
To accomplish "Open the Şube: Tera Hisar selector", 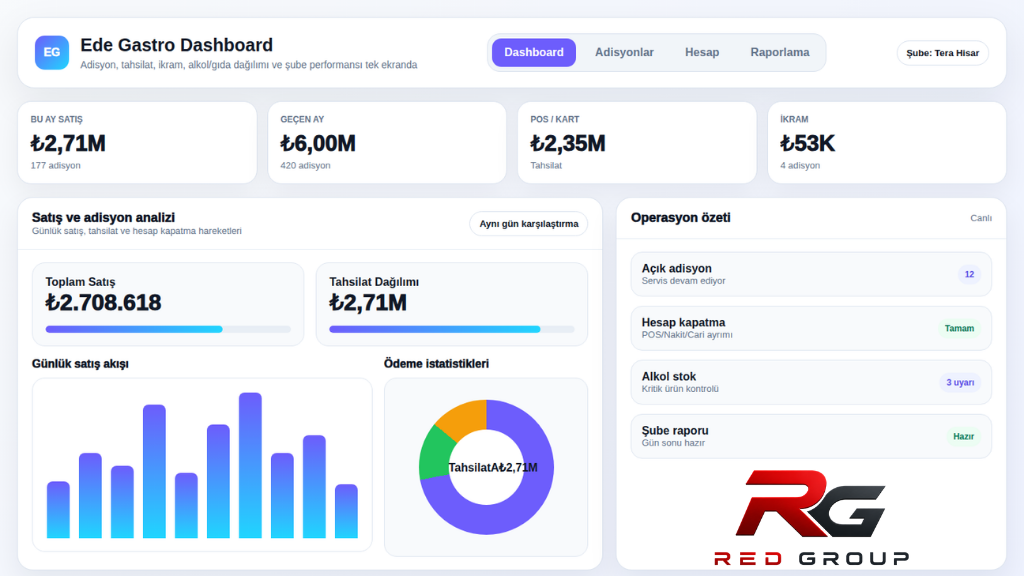I will 942,53.
